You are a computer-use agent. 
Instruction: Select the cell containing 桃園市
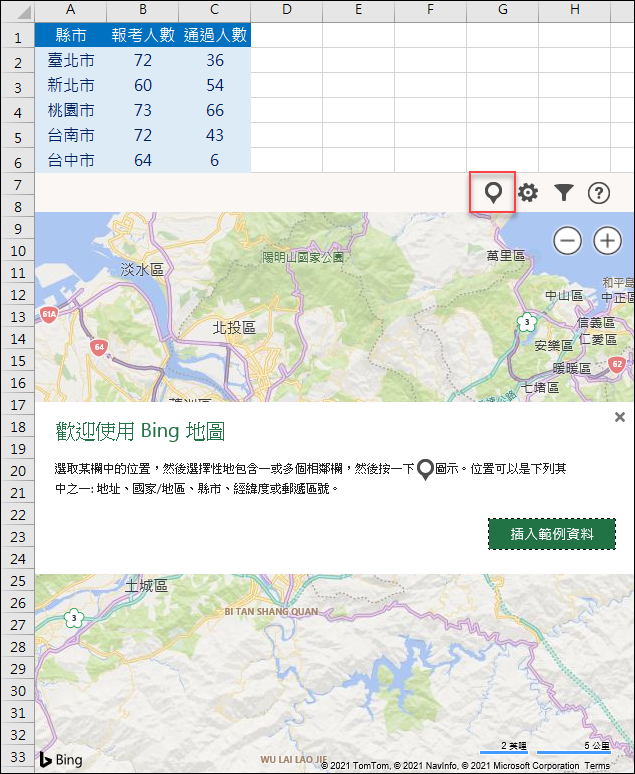tap(71, 110)
